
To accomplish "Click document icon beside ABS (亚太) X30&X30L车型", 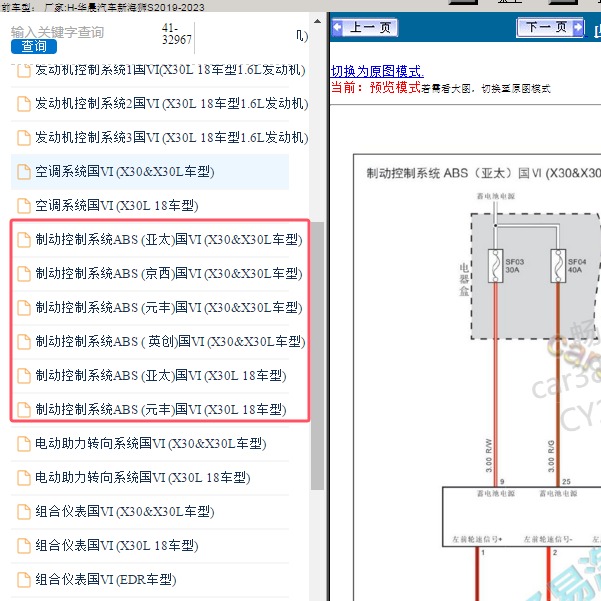I will point(24,240).
